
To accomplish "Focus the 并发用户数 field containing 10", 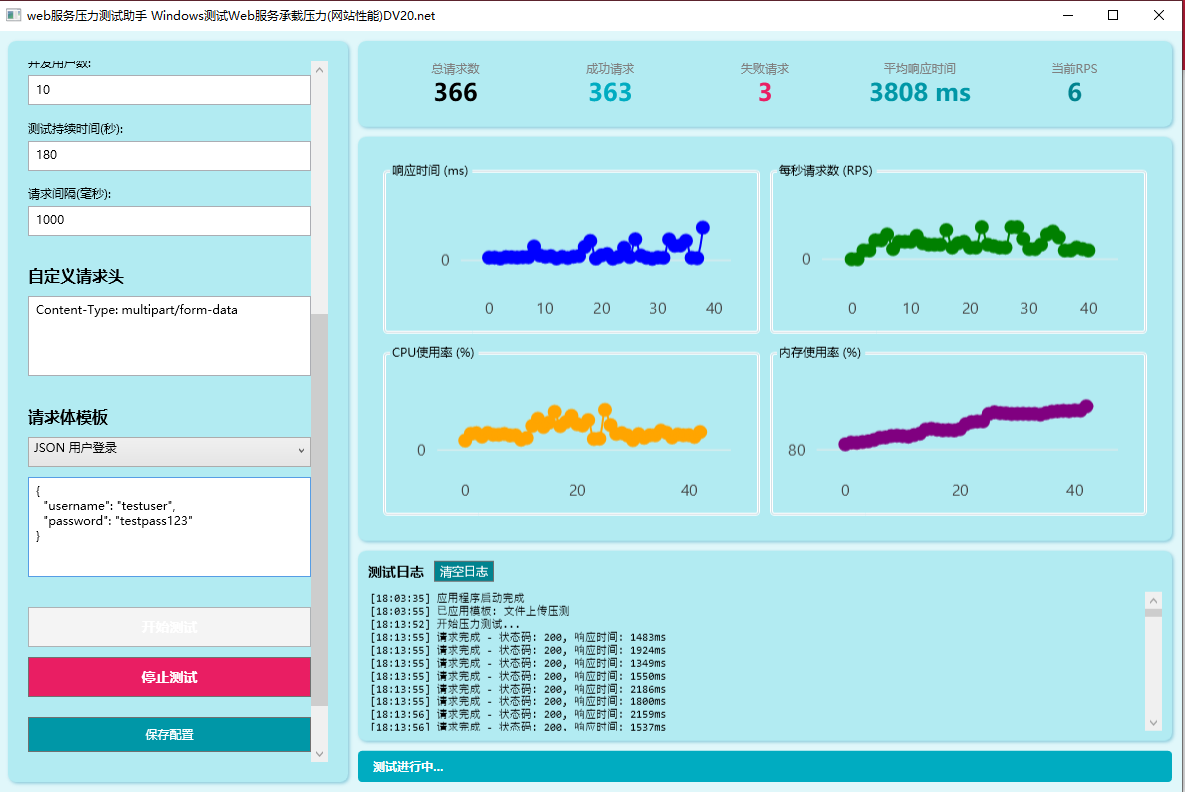I will coord(169,90).
